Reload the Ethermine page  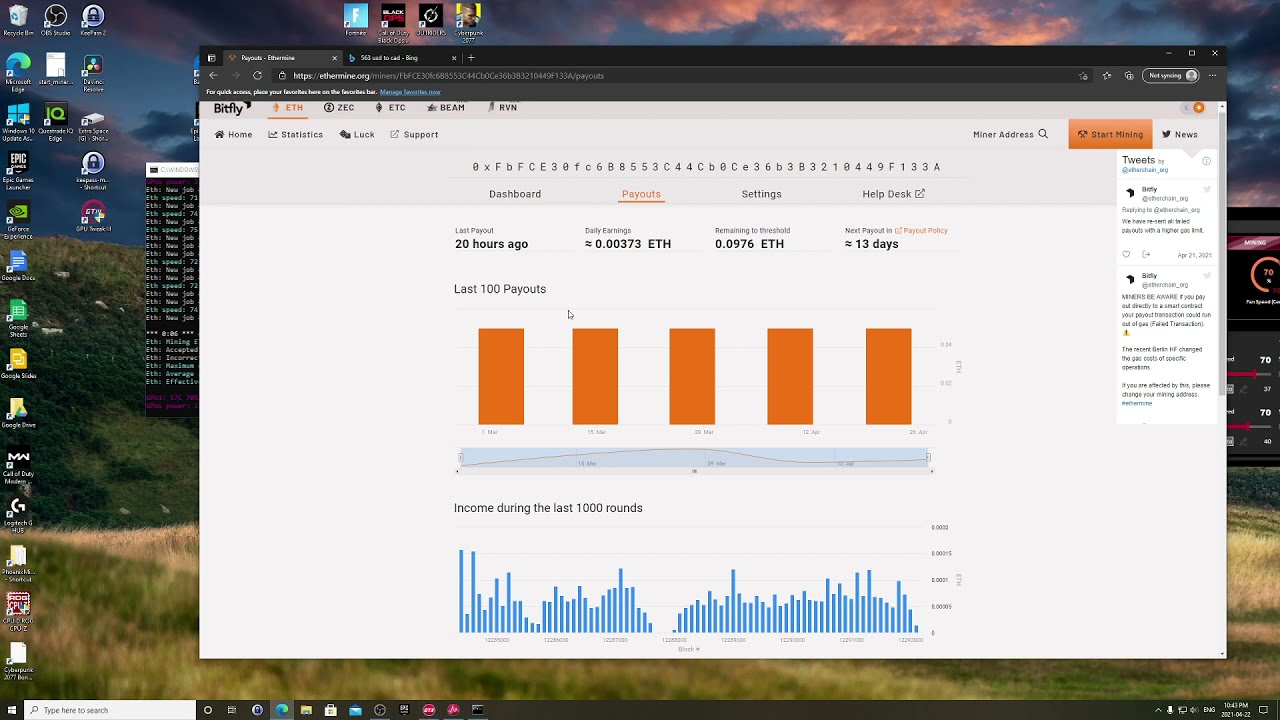point(257,76)
